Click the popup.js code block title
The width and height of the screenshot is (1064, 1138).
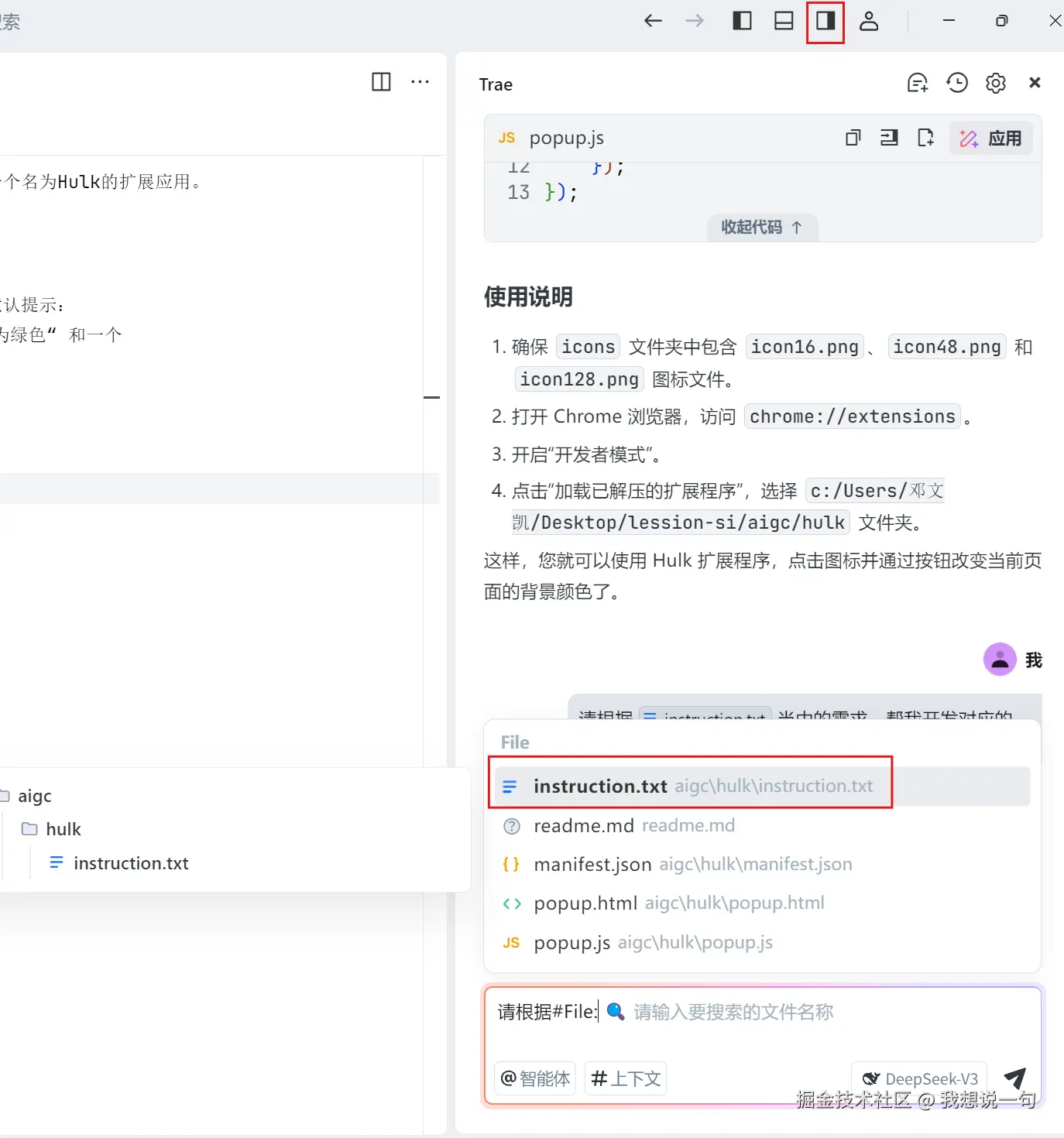pos(566,138)
